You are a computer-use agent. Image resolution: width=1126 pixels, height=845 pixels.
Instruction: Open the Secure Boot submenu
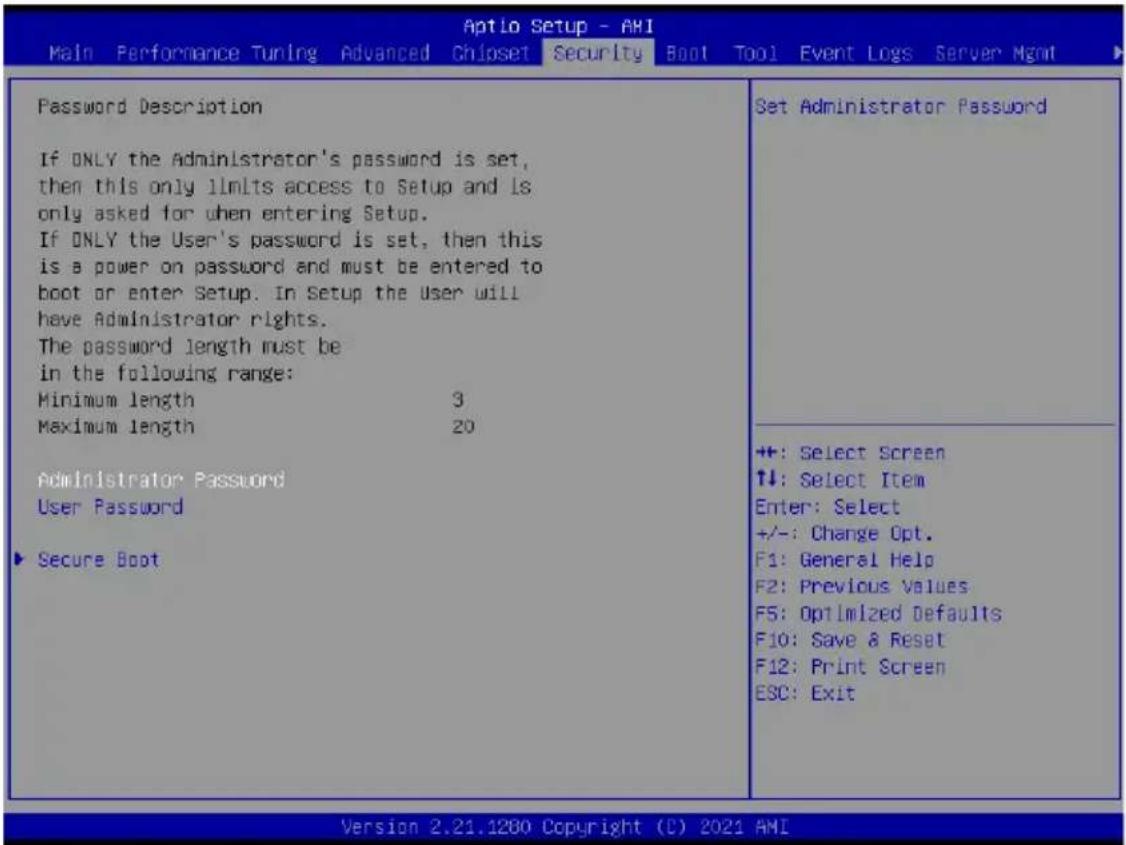(98, 560)
